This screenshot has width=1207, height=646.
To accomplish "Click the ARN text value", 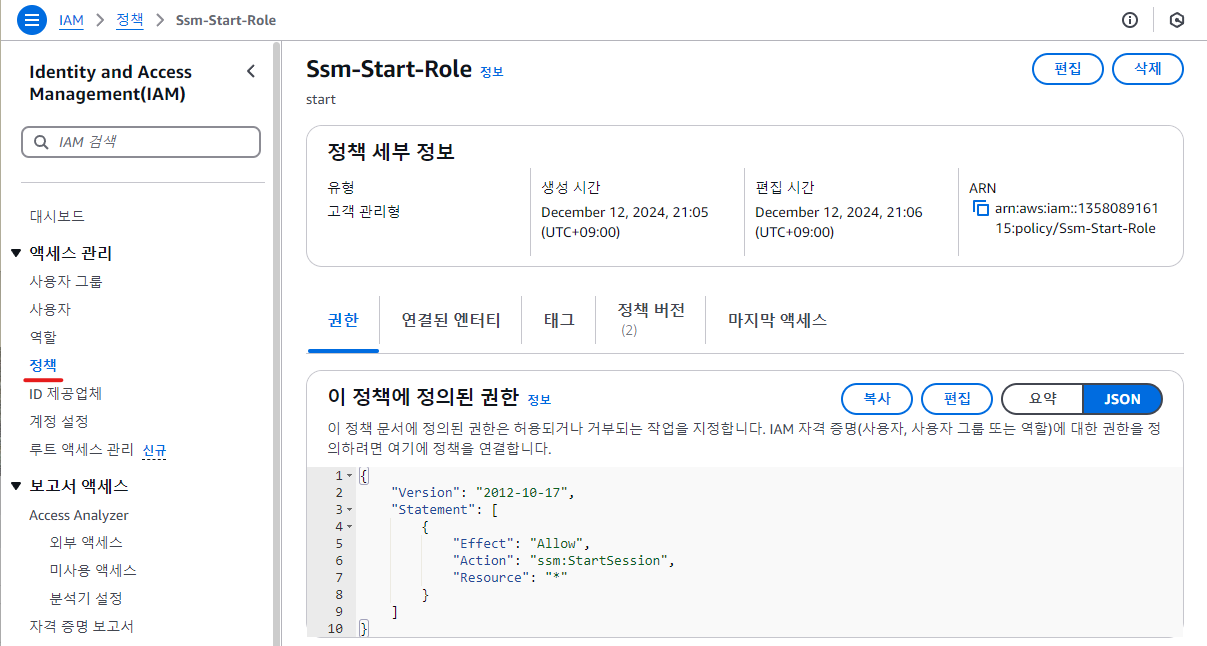I will pyautogui.click(x=1076, y=218).
